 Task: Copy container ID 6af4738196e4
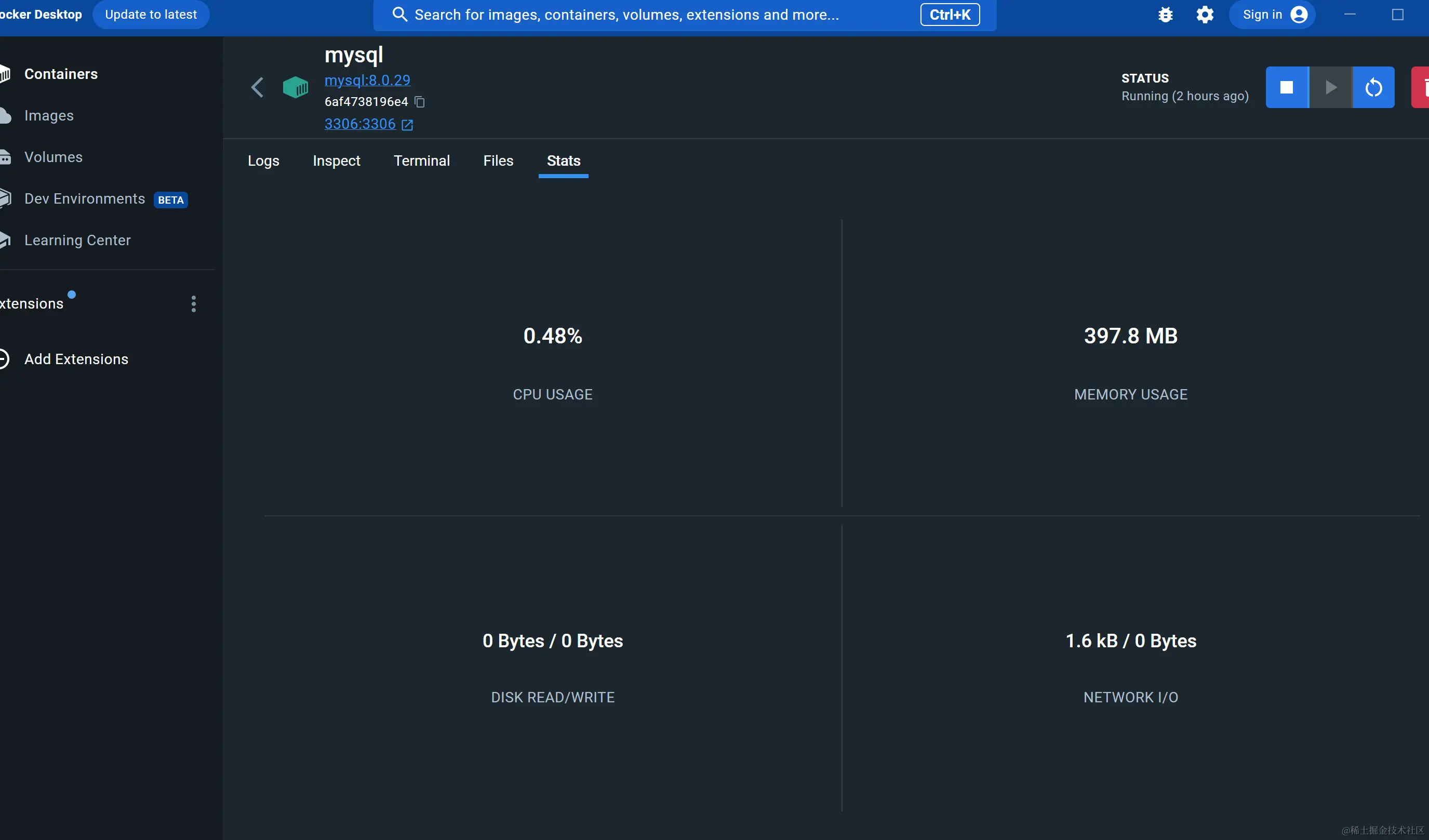click(x=420, y=102)
